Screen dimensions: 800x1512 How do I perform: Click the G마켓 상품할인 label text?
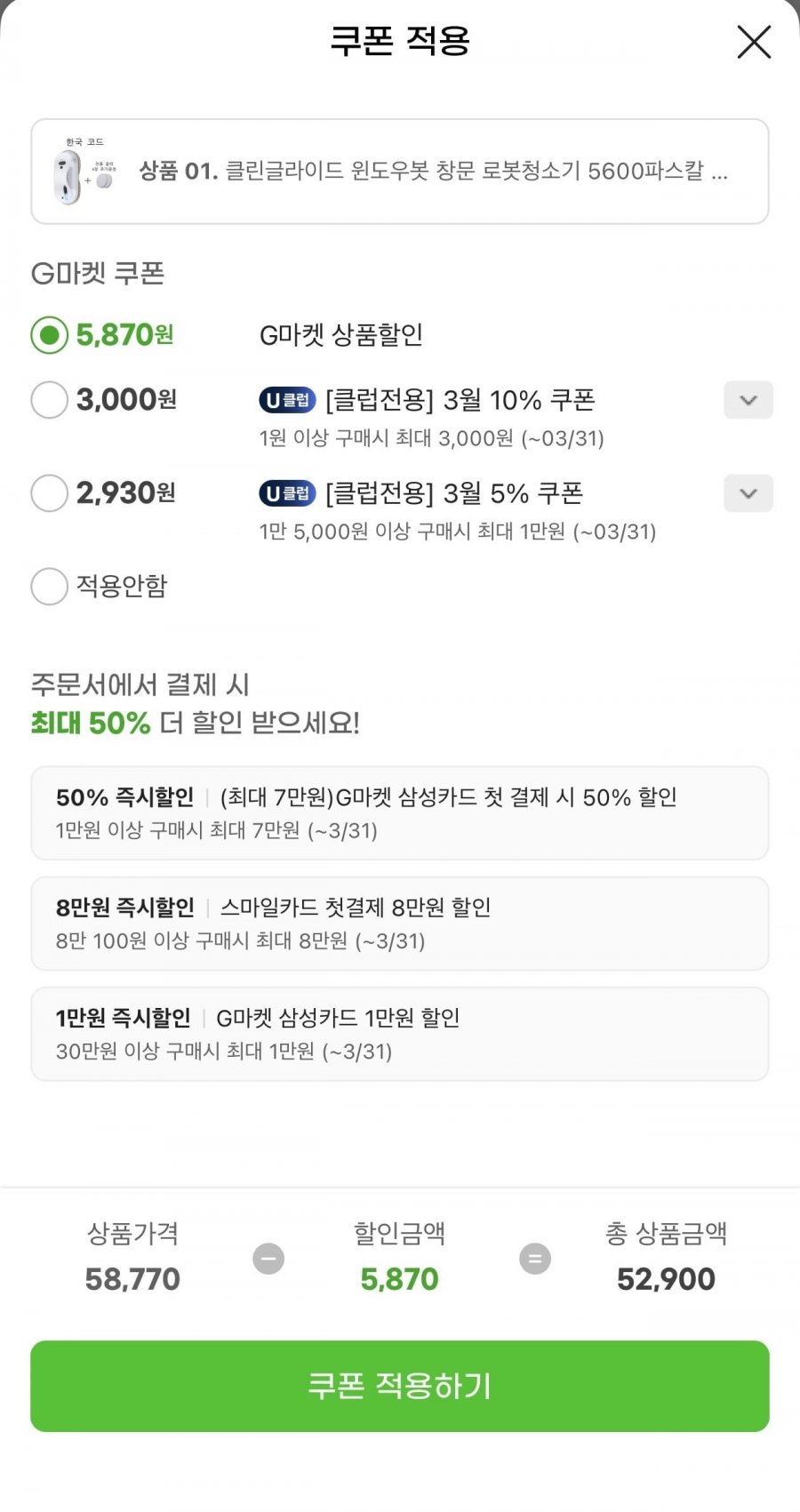[340, 335]
